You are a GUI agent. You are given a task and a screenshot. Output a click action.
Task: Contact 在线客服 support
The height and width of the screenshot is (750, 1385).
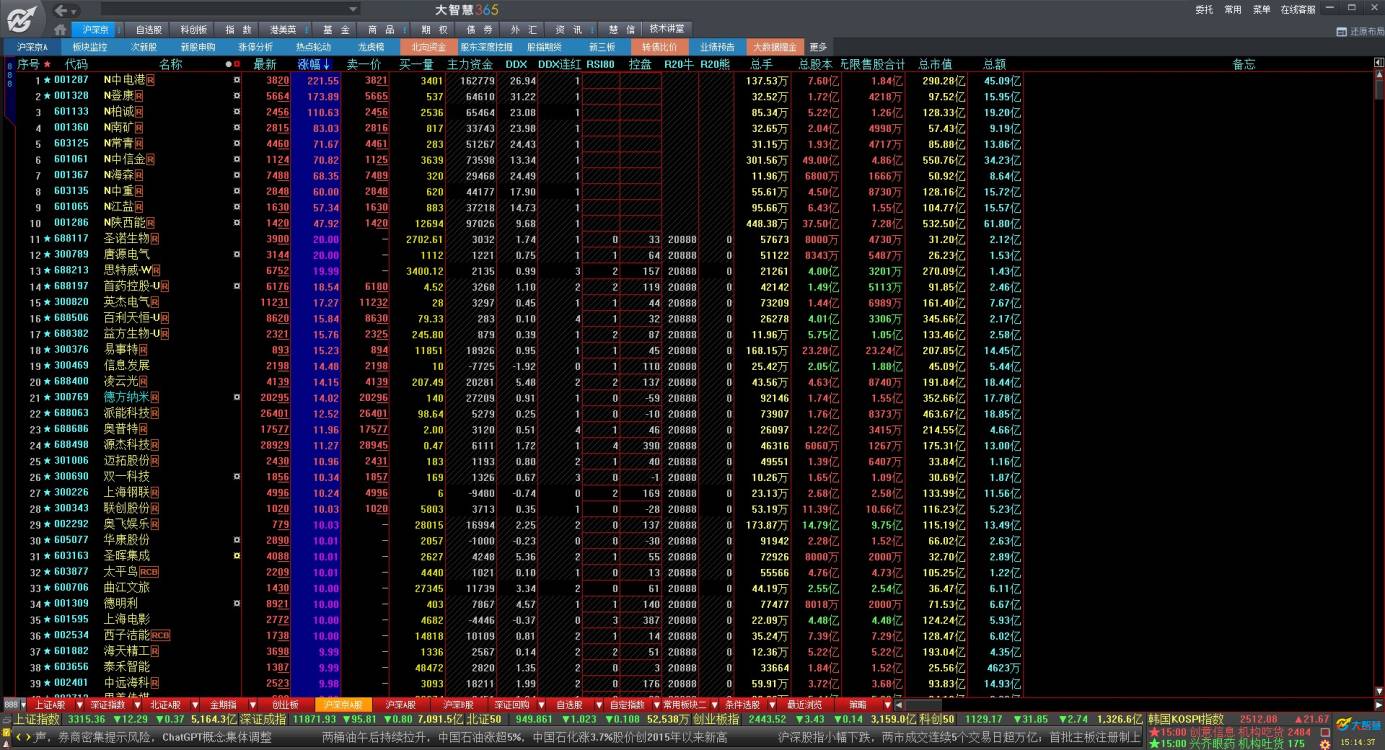coord(1298,9)
